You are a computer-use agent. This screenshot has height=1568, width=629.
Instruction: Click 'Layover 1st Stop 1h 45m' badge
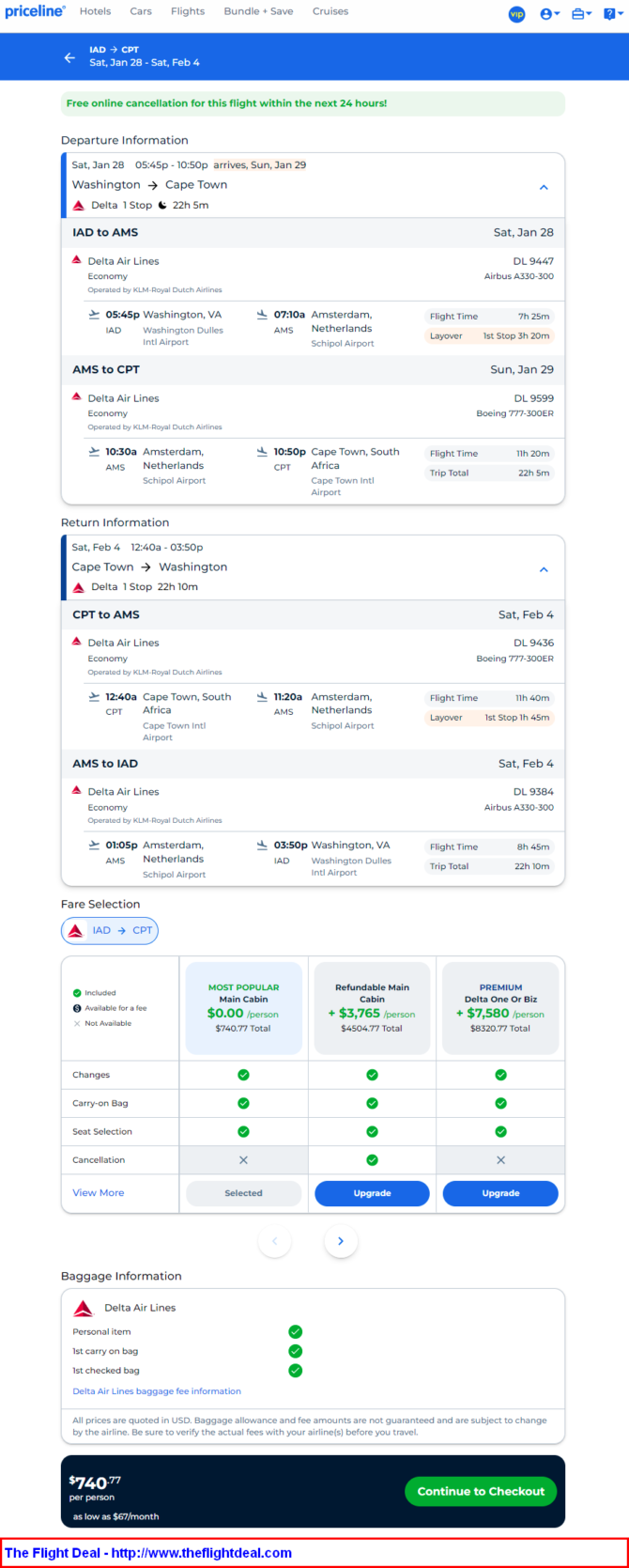[x=489, y=718]
